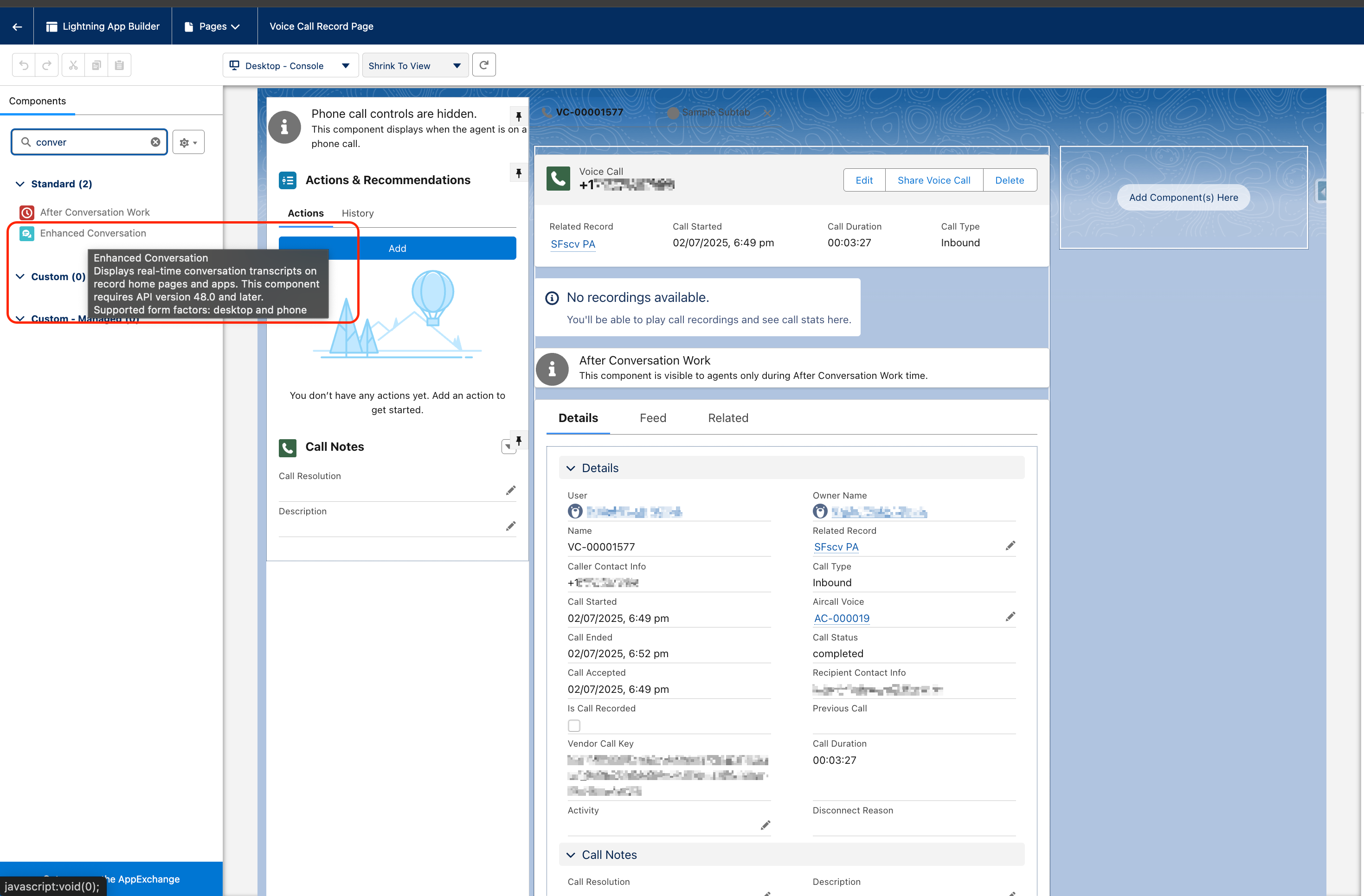Click After Conversation Work info icon
This screenshot has width=1364, height=896.
(x=552, y=369)
